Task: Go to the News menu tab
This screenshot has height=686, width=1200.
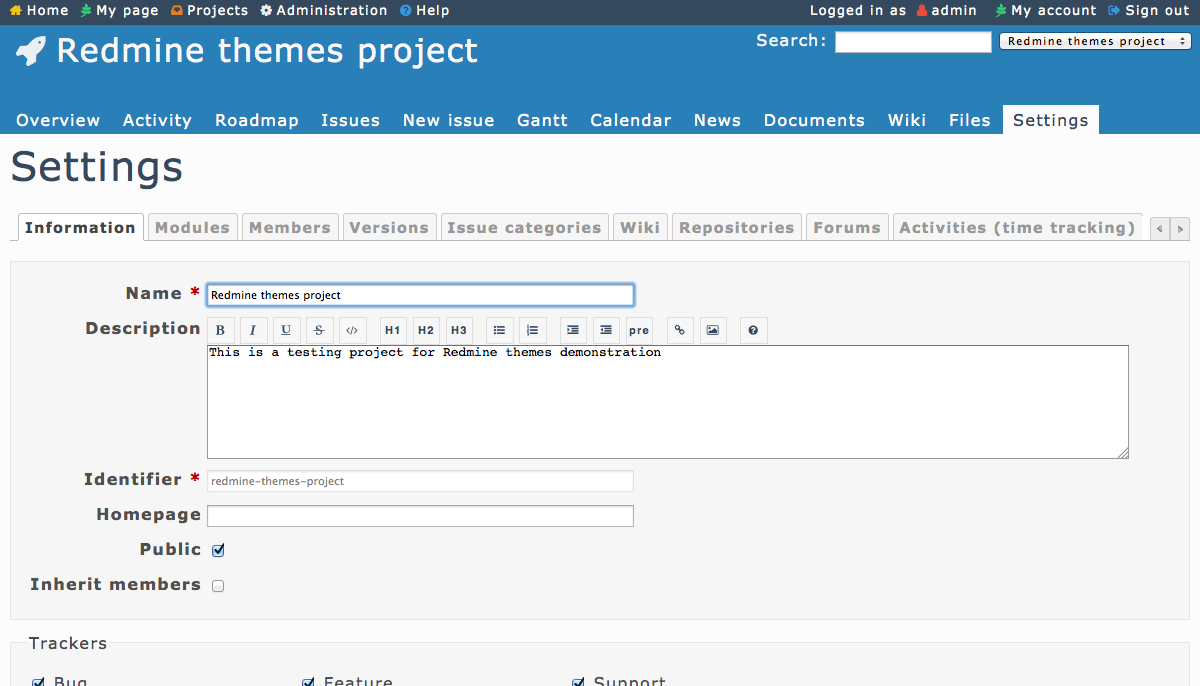Action: (x=717, y=120)
